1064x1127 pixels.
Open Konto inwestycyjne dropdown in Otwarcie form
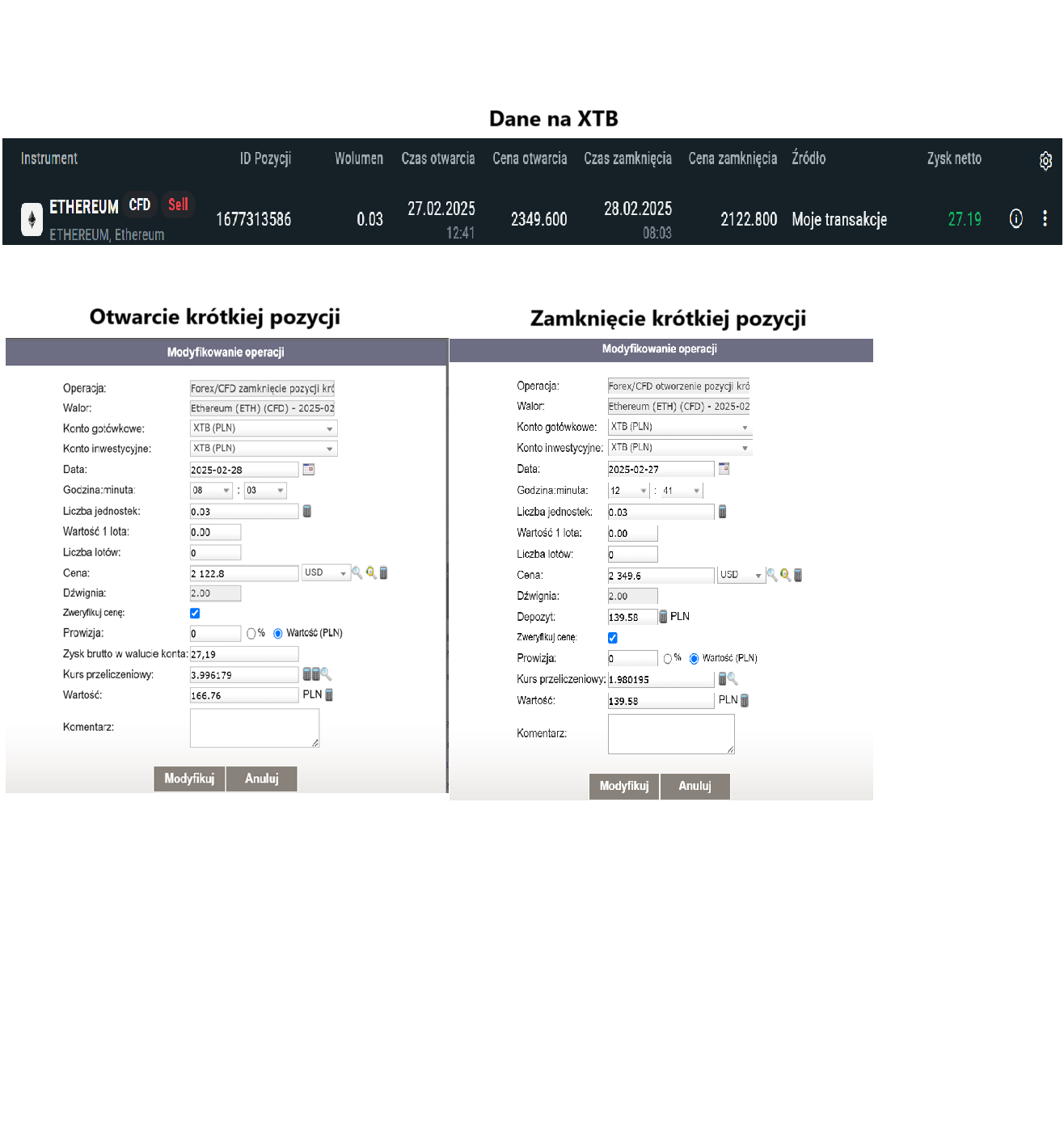click(x=264, y=448)
